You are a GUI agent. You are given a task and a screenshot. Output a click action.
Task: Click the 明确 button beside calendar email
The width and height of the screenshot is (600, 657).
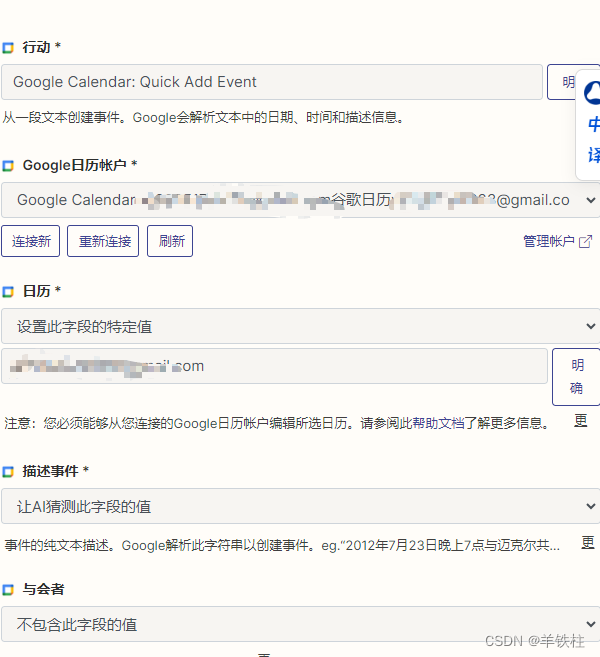tap(577, 377)
